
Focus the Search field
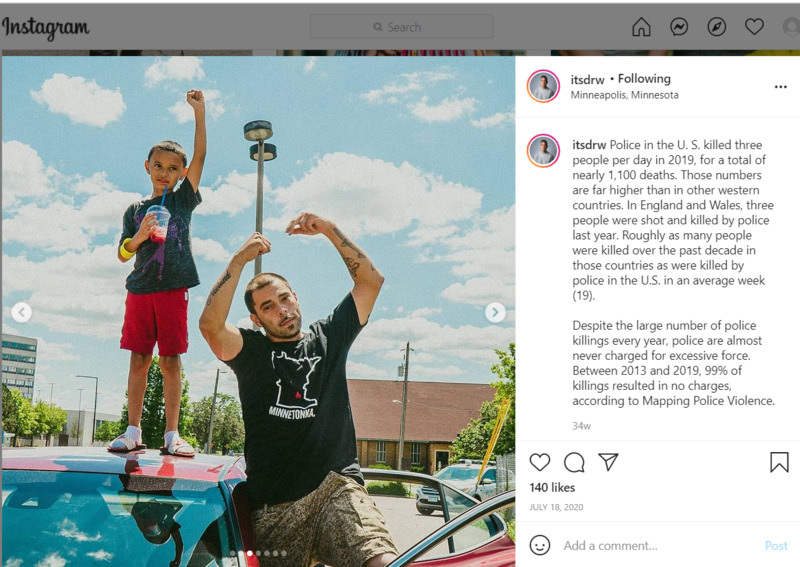402,27
